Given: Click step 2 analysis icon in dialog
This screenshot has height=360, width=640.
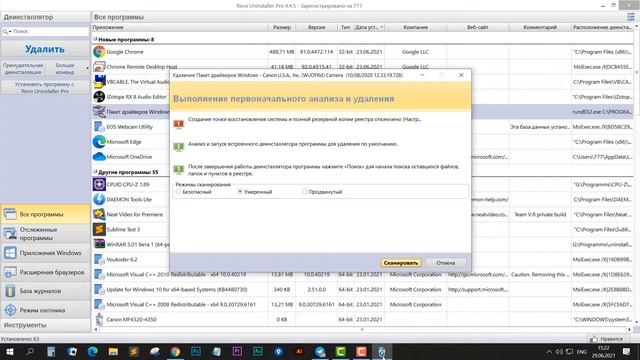Looking at the screenshot, I should pyautogui.click(x=179, y=147).
